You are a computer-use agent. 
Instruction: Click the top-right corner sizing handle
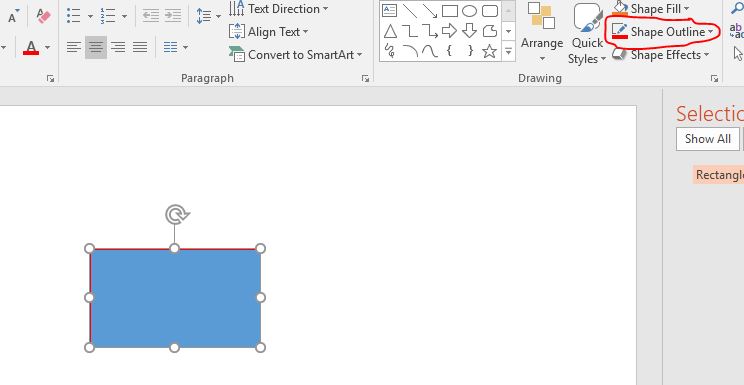260,248
